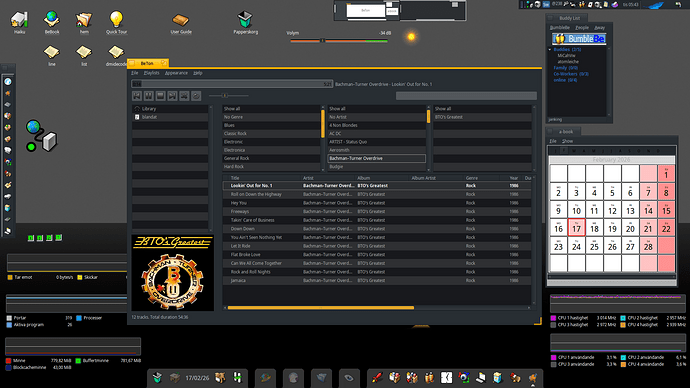
Task: Collapse the Buddies group in Buddy List
Action: [x=550, y=50]
